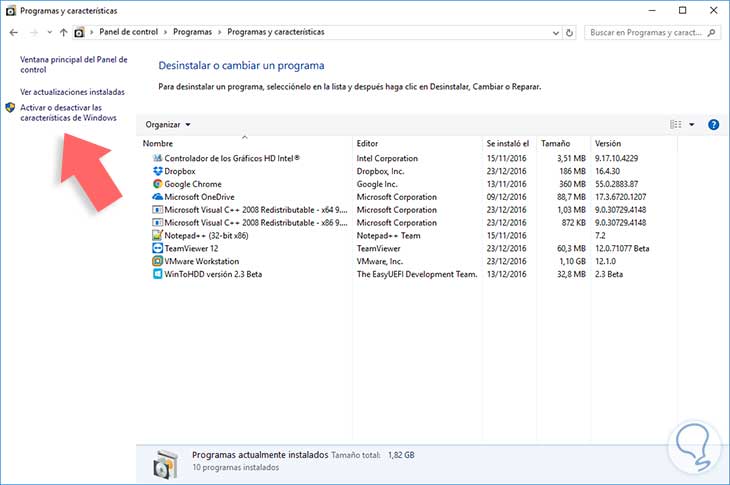This screenshot has height=485, width=730.
Task: Open the Panel de control breadcrumb
Action: click(x=128, y=32)
